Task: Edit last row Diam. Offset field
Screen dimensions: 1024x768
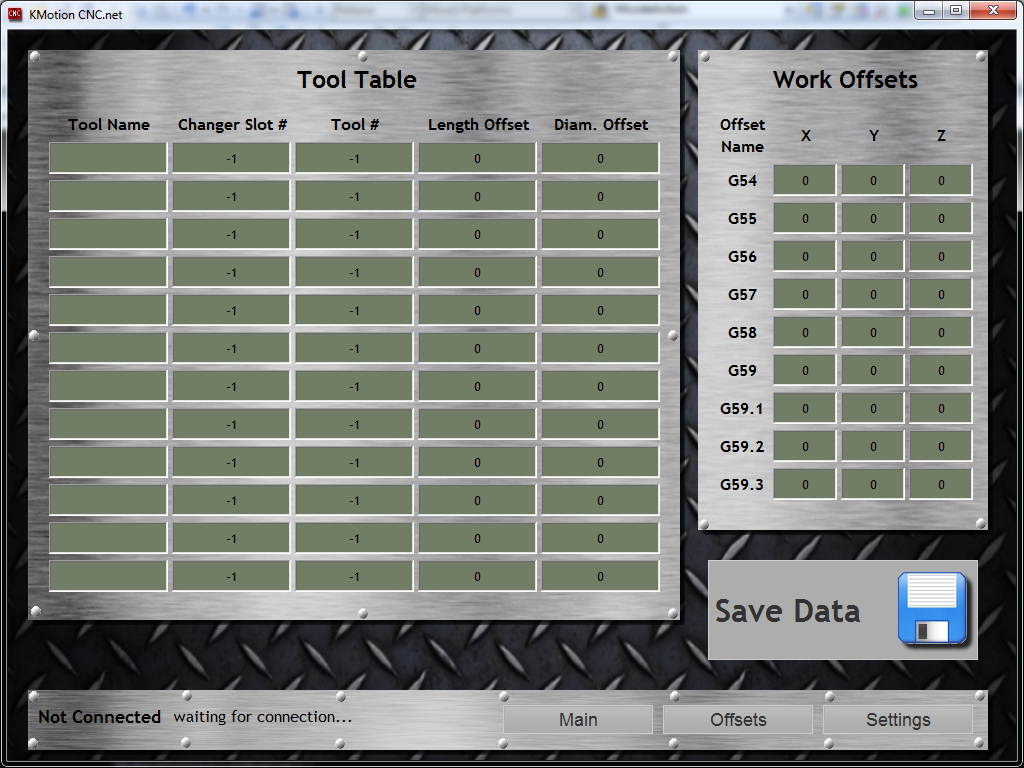Action: pyautogui.click(x=600, y=576)
